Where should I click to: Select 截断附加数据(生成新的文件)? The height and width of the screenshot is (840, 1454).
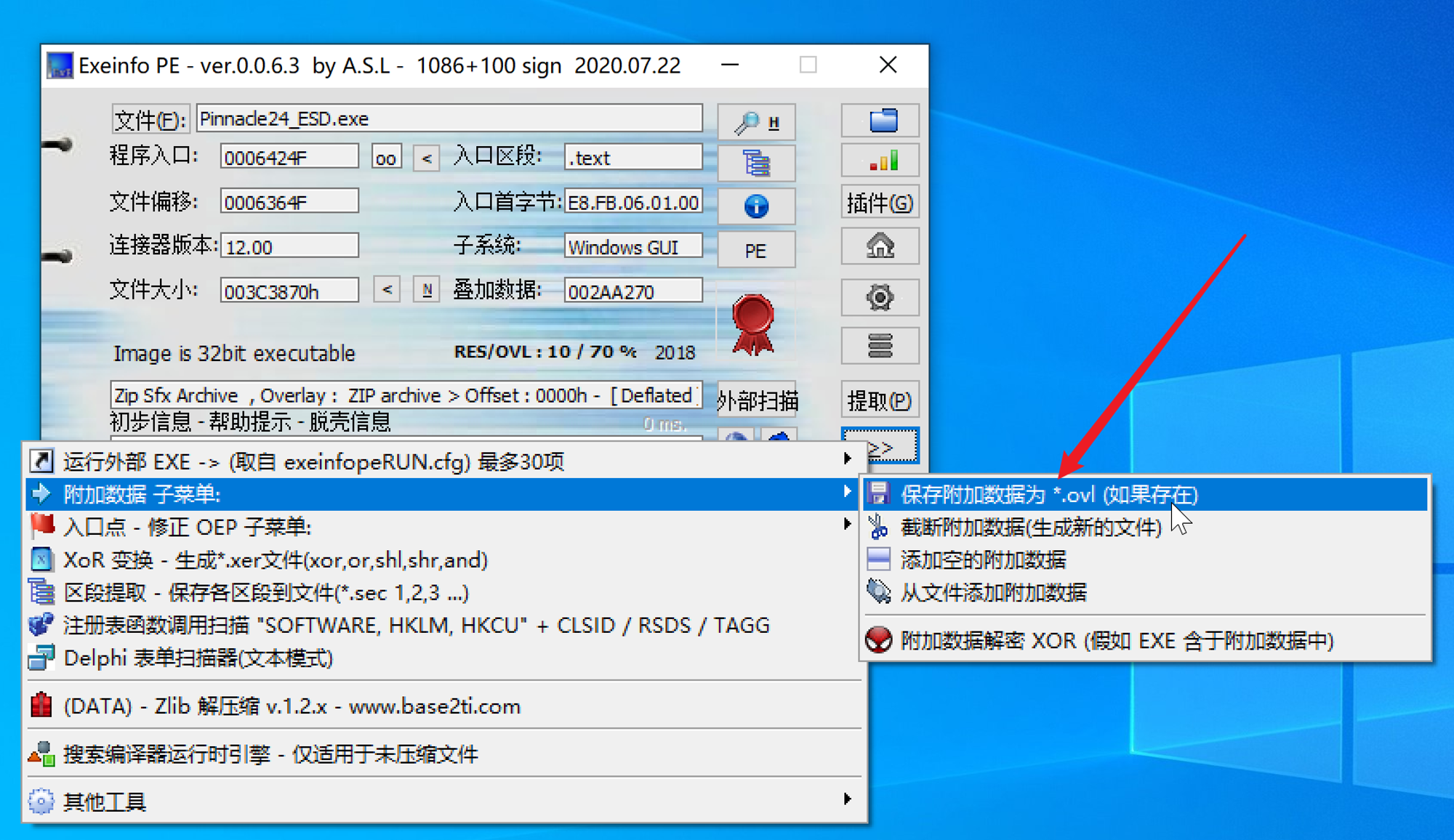click(x=1145, y=527)
